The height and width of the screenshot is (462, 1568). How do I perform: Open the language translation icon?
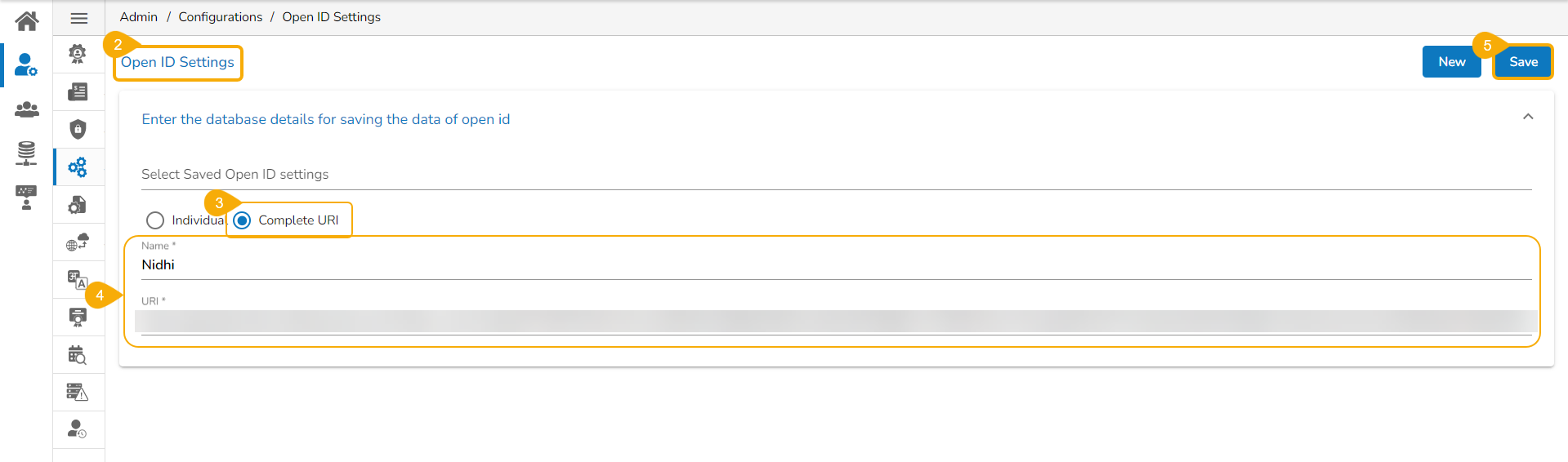(78, 280)
